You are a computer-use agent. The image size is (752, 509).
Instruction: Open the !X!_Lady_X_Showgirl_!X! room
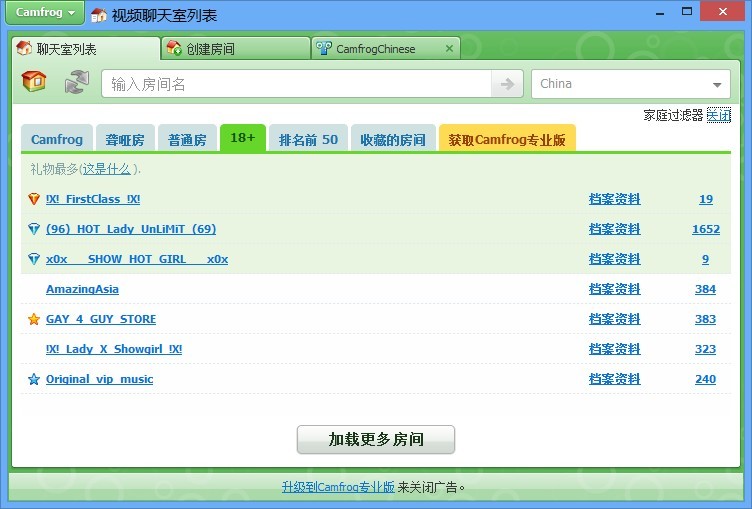click(x=114, y=349)
